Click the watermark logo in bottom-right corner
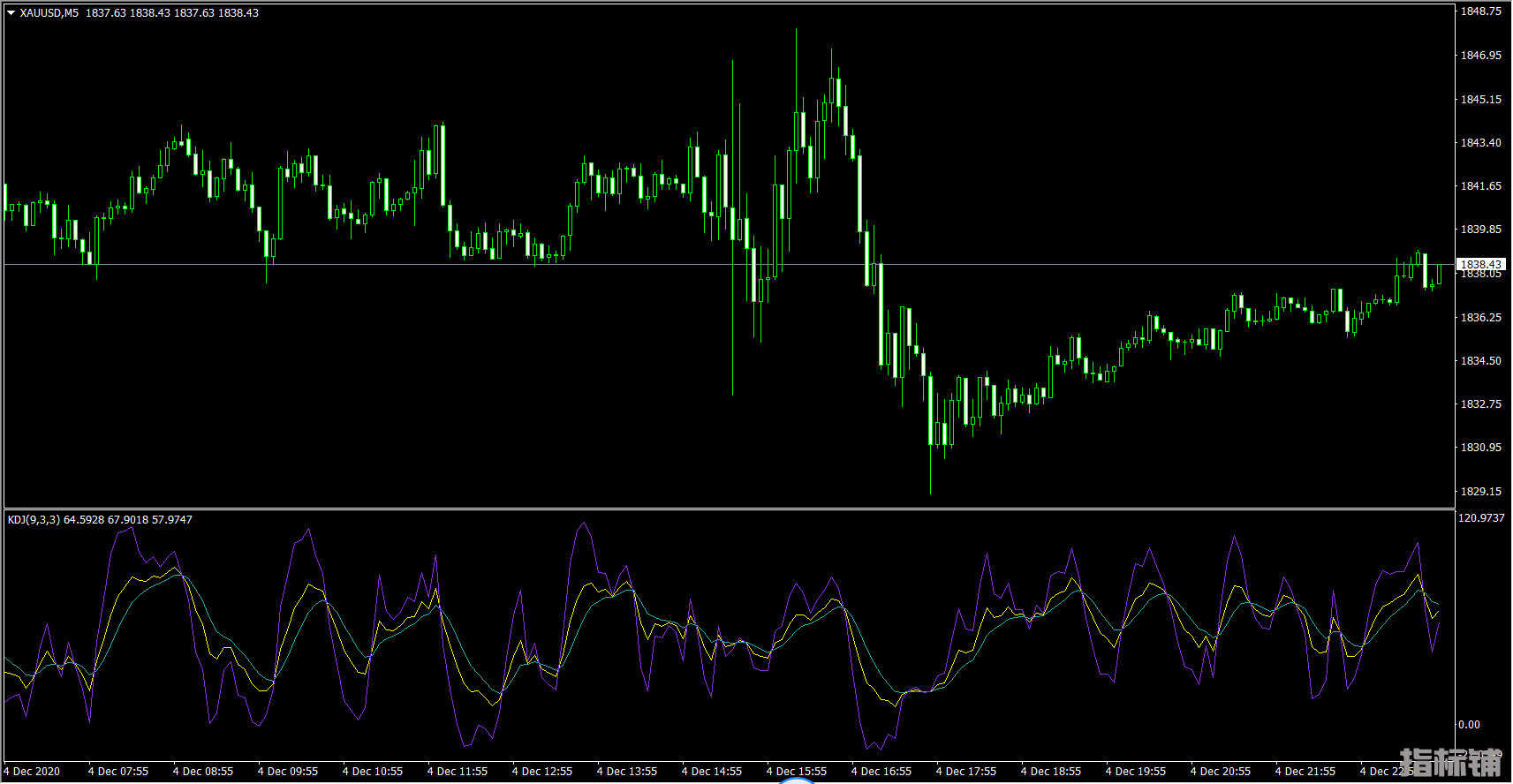Image resolution: width=1513 pixels, height=784 pixels. coord(1449,763)
